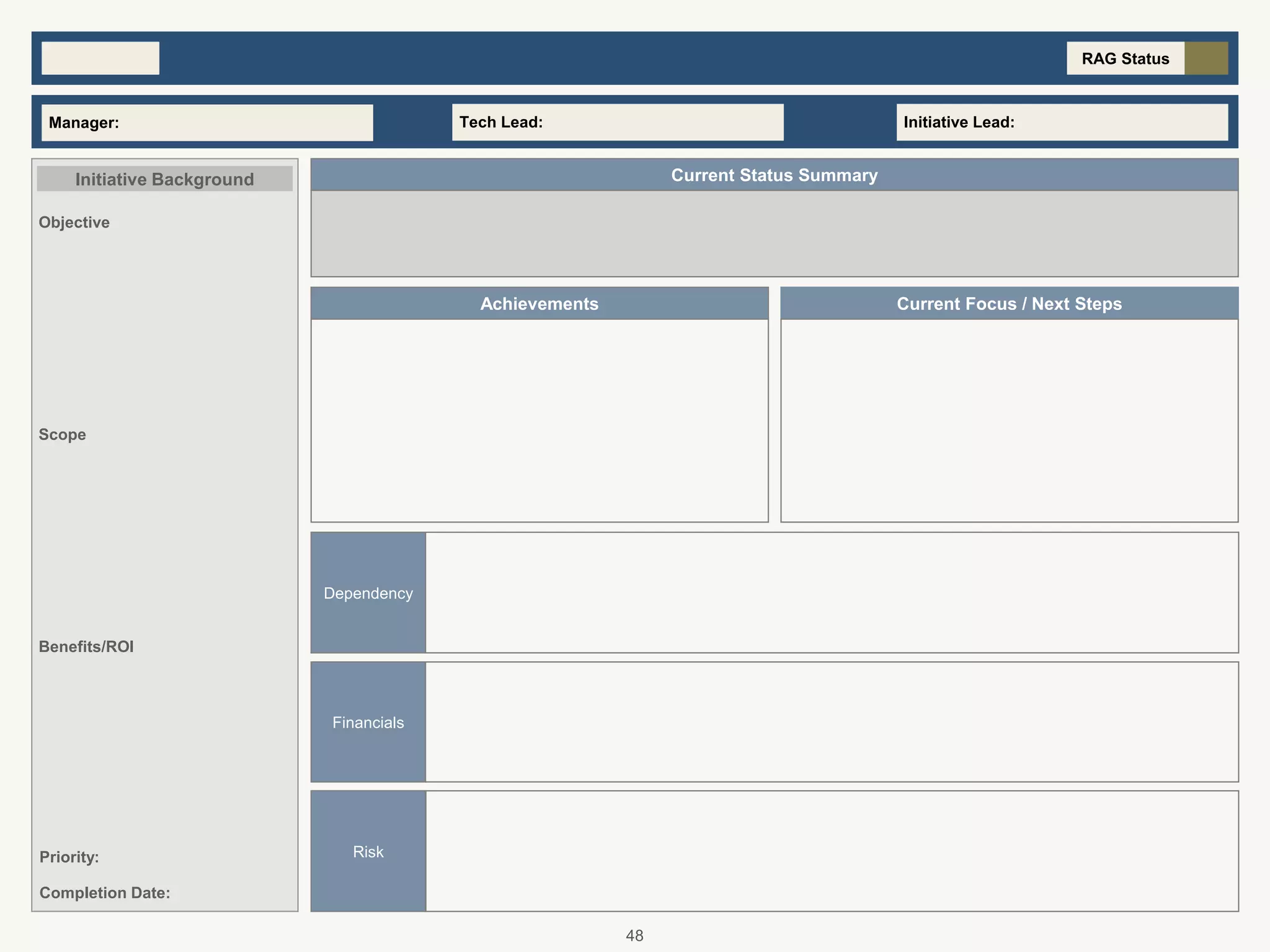Select the Financials label cell

[368, 722]
